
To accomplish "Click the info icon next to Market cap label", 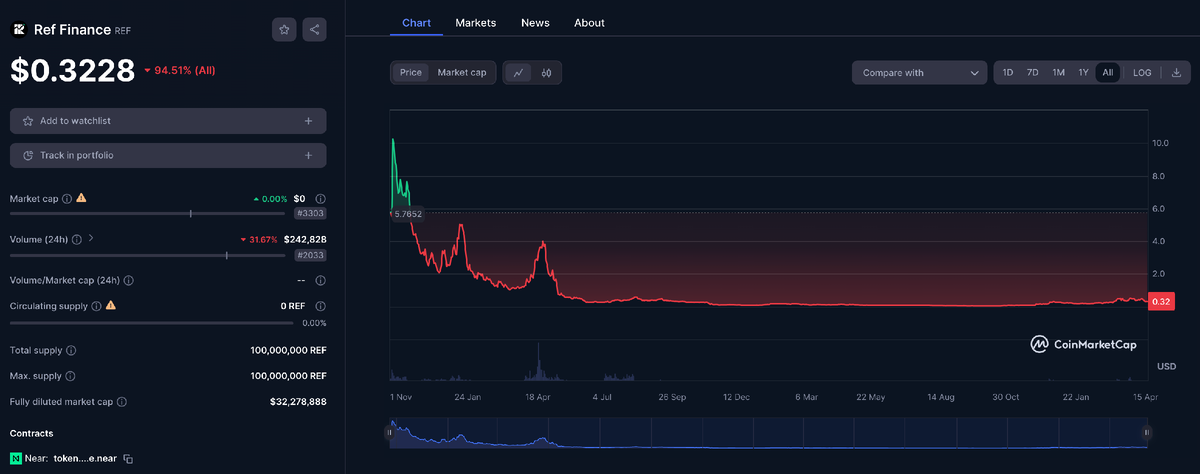I will pos(67,198).
